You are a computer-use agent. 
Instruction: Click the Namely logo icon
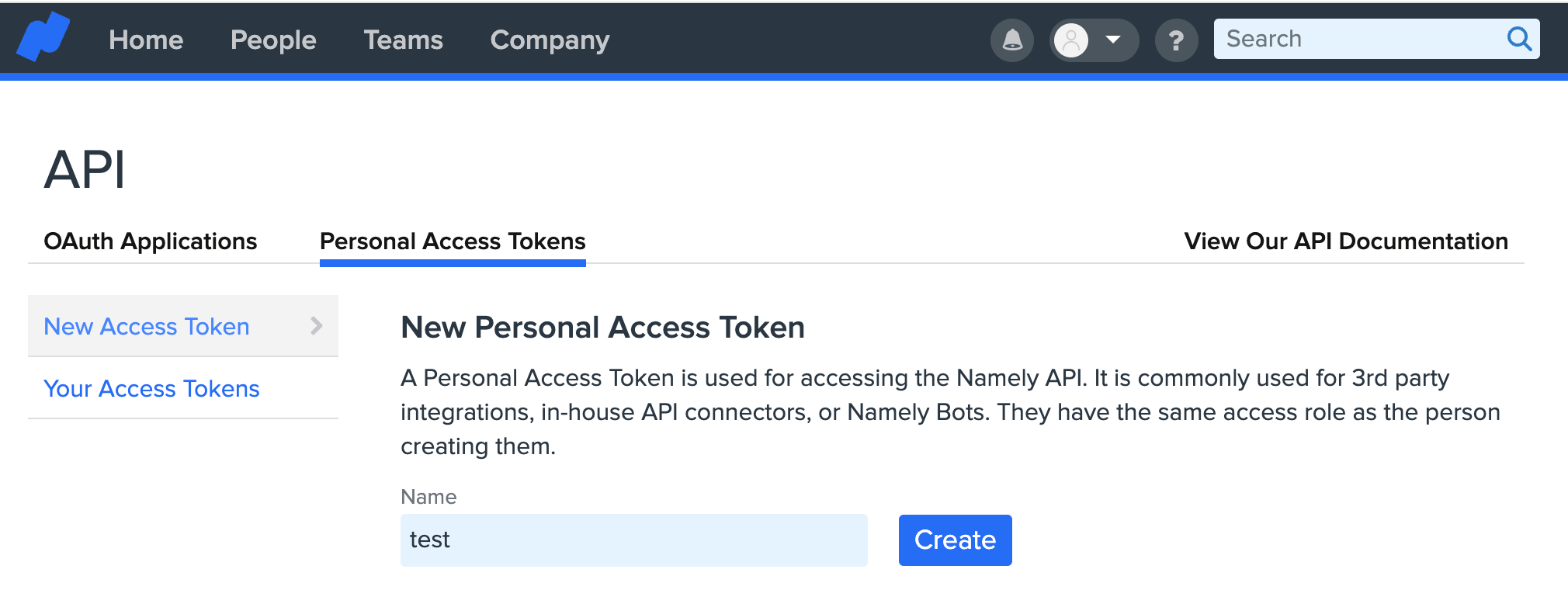click(43, 37)
